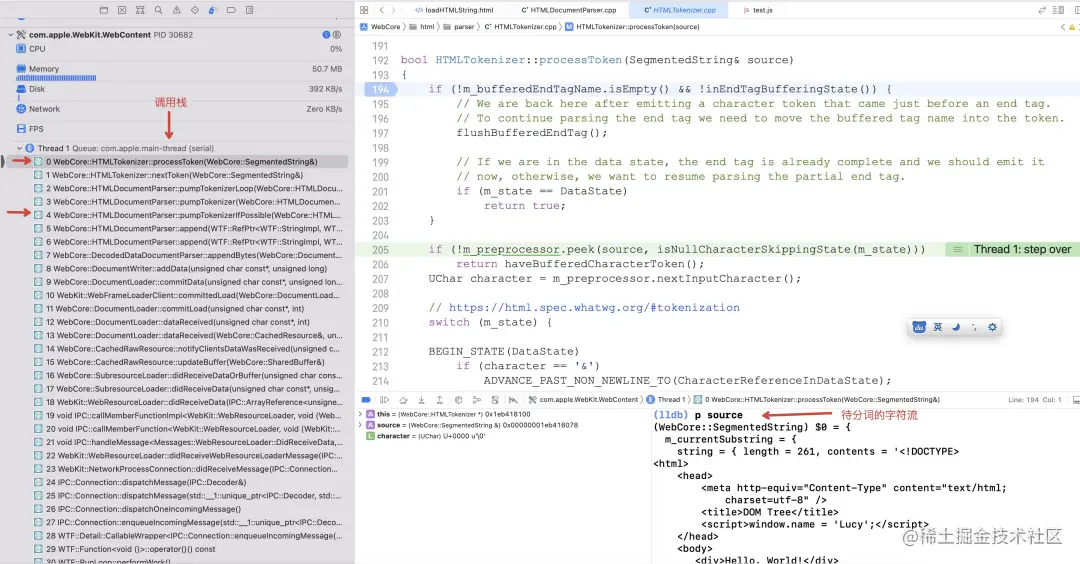Toggle the debug console pane icon
The image size is (1080, 564).
(x=1076, y=399)
